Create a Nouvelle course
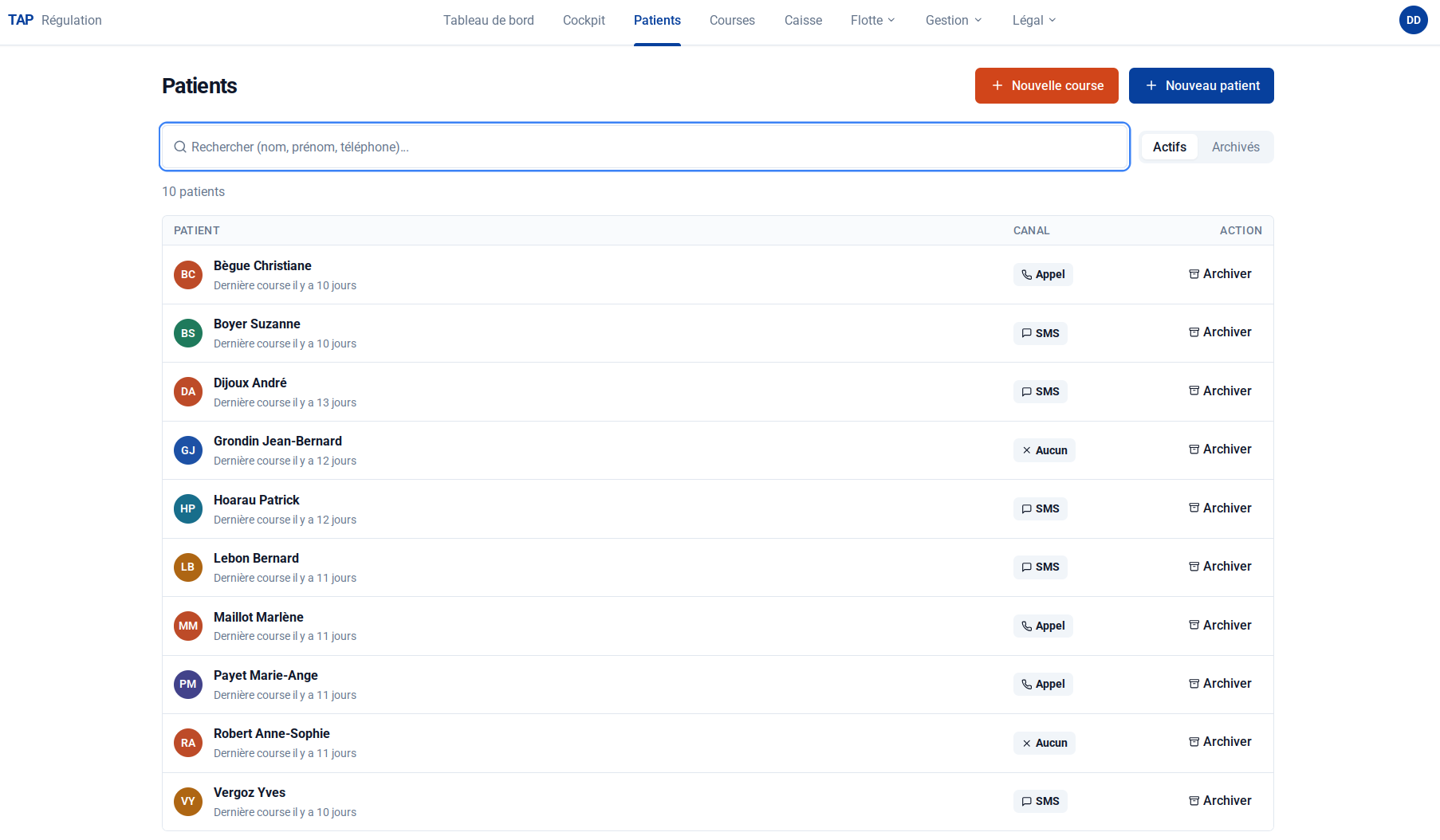The image size is (1440, 840). (1047, 85)
